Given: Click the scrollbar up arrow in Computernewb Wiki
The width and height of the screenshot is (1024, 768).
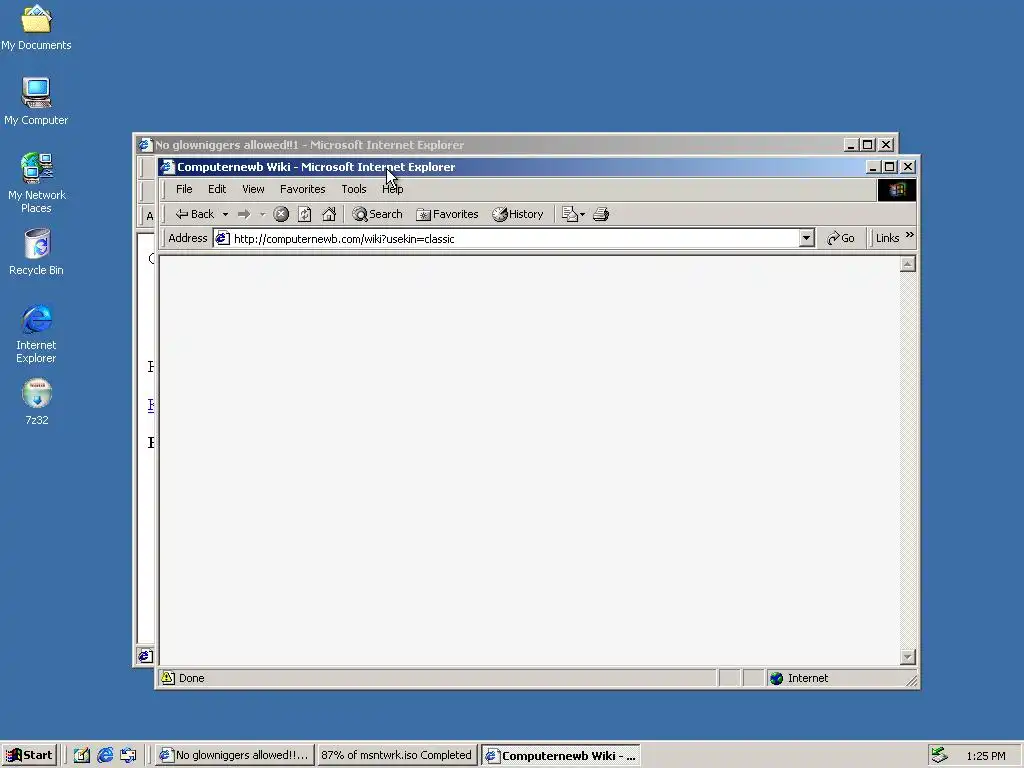Looking at the screenshot, I should tap(908, 264).
